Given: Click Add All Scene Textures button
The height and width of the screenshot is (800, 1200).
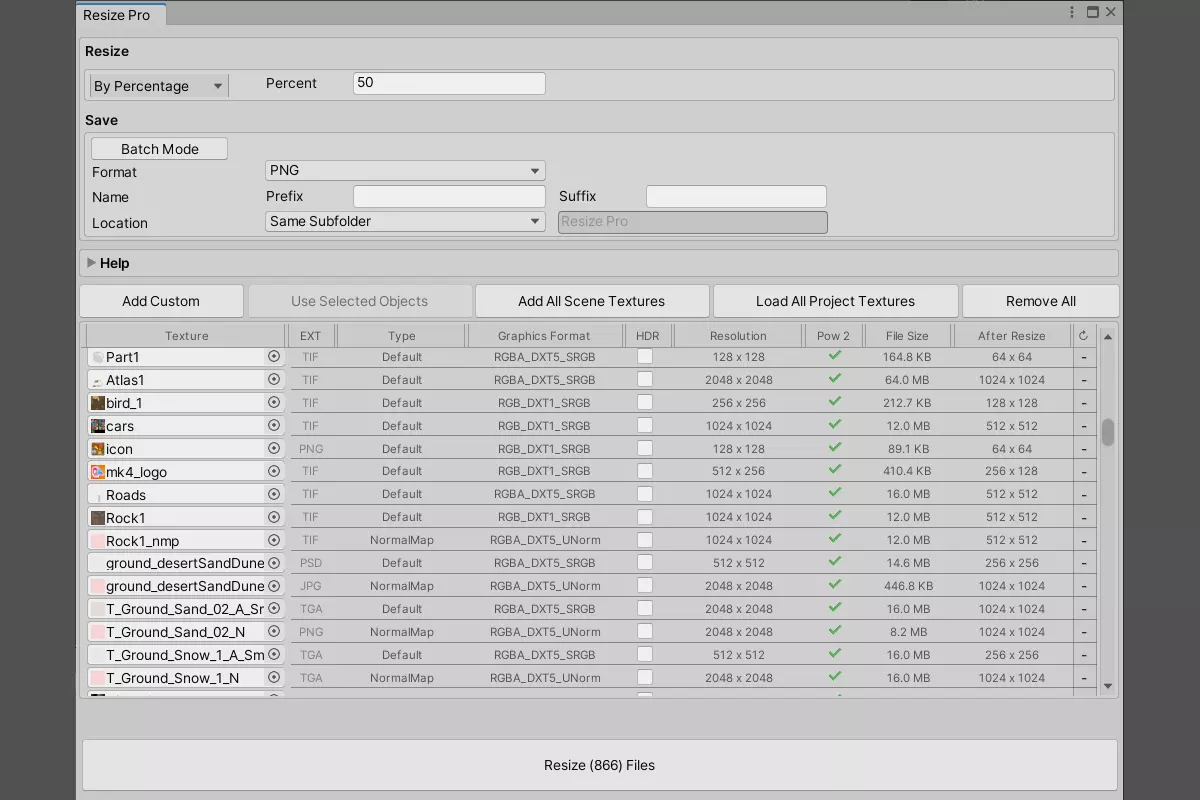Looking at the screenshot, I should click(x=592, y=301).
